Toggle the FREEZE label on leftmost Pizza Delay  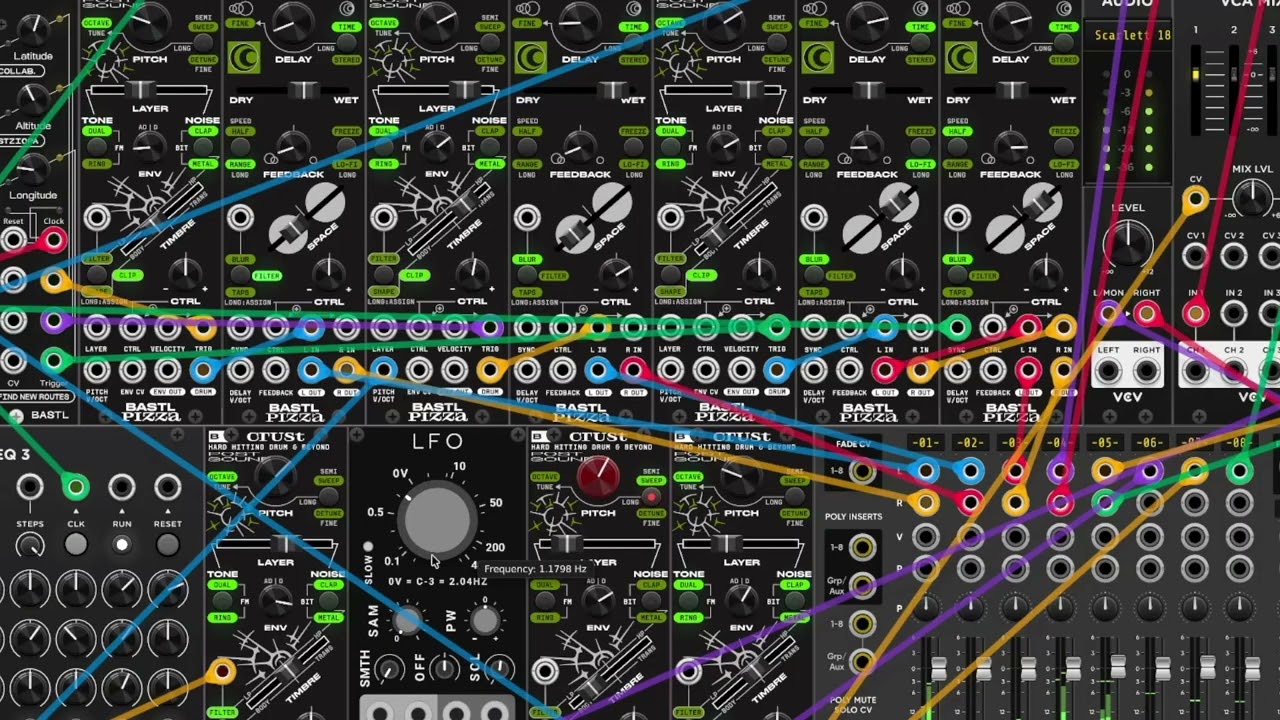pos(347,131)
